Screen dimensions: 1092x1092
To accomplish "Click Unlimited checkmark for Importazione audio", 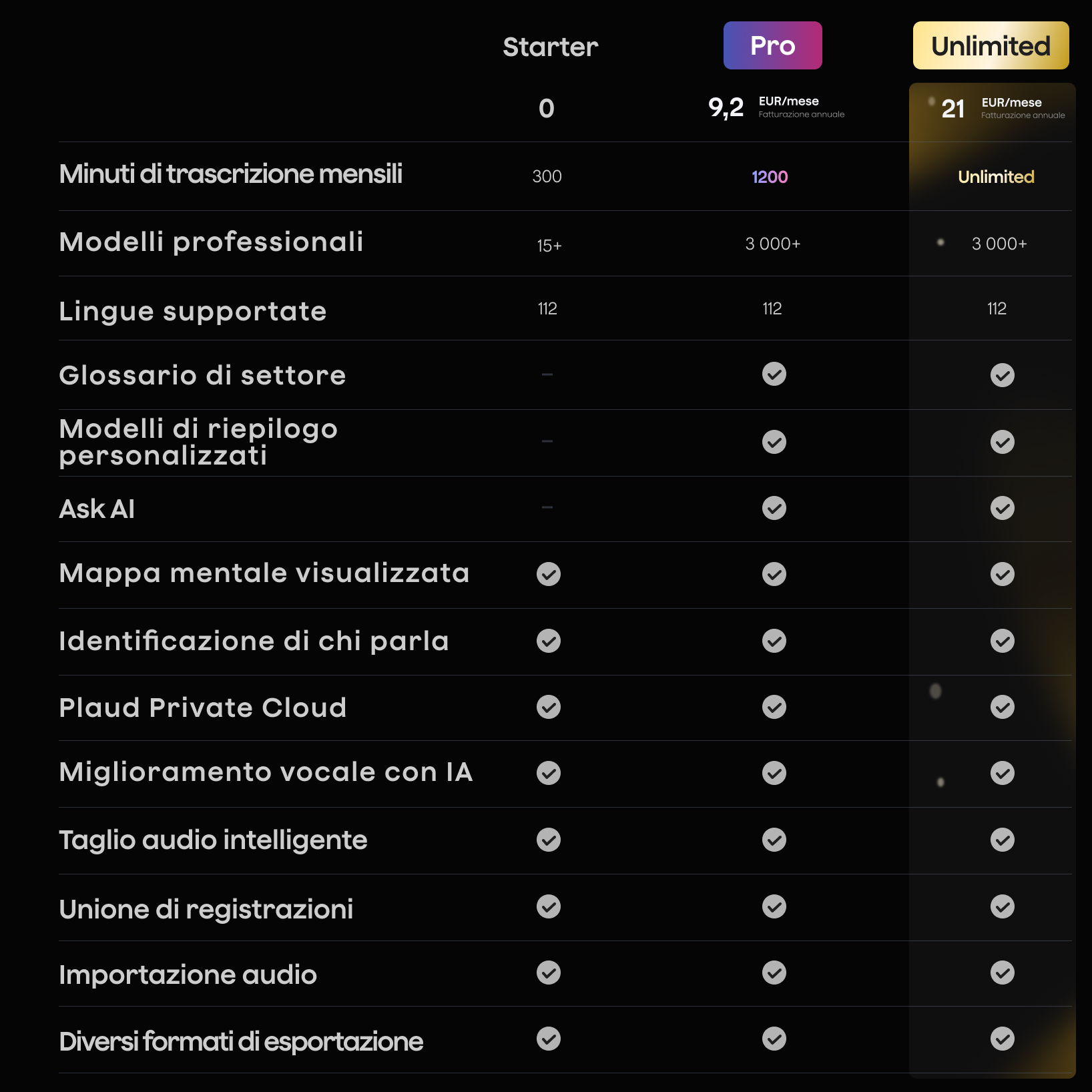I will click(1002, 973).
